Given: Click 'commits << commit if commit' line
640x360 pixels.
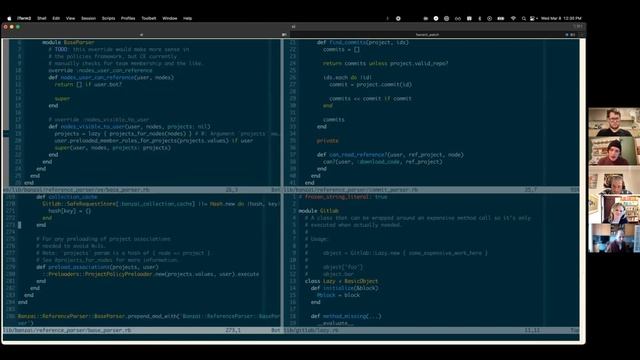Looking at the screenshot, I should (x=370, y=99).
